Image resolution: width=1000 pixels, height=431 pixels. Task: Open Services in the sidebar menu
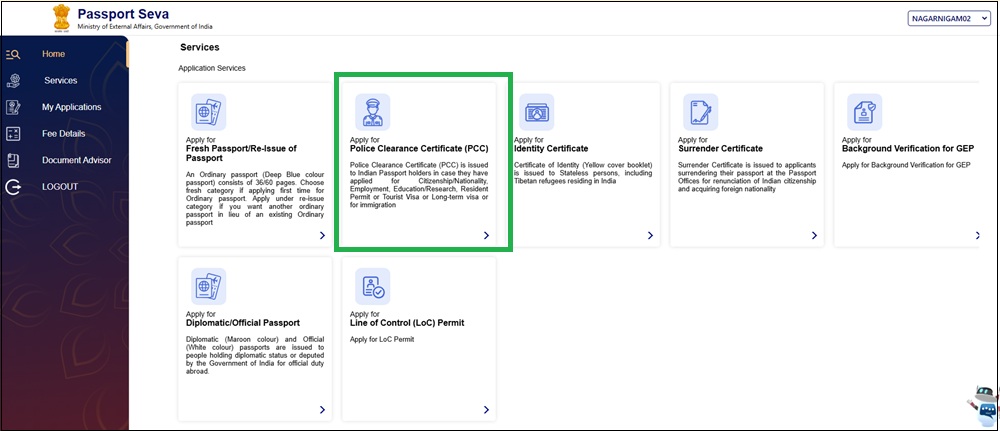tap(61, 81)
